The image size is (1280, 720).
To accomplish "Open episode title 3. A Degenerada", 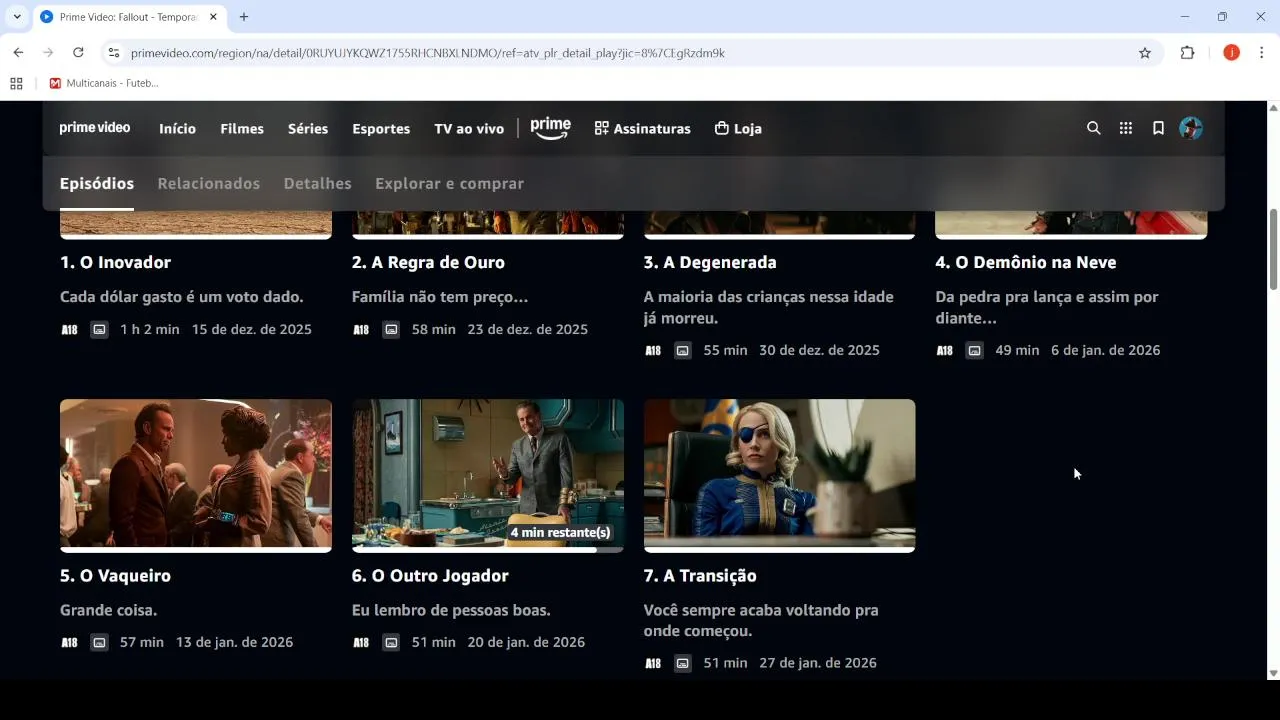I will [710, 262].
